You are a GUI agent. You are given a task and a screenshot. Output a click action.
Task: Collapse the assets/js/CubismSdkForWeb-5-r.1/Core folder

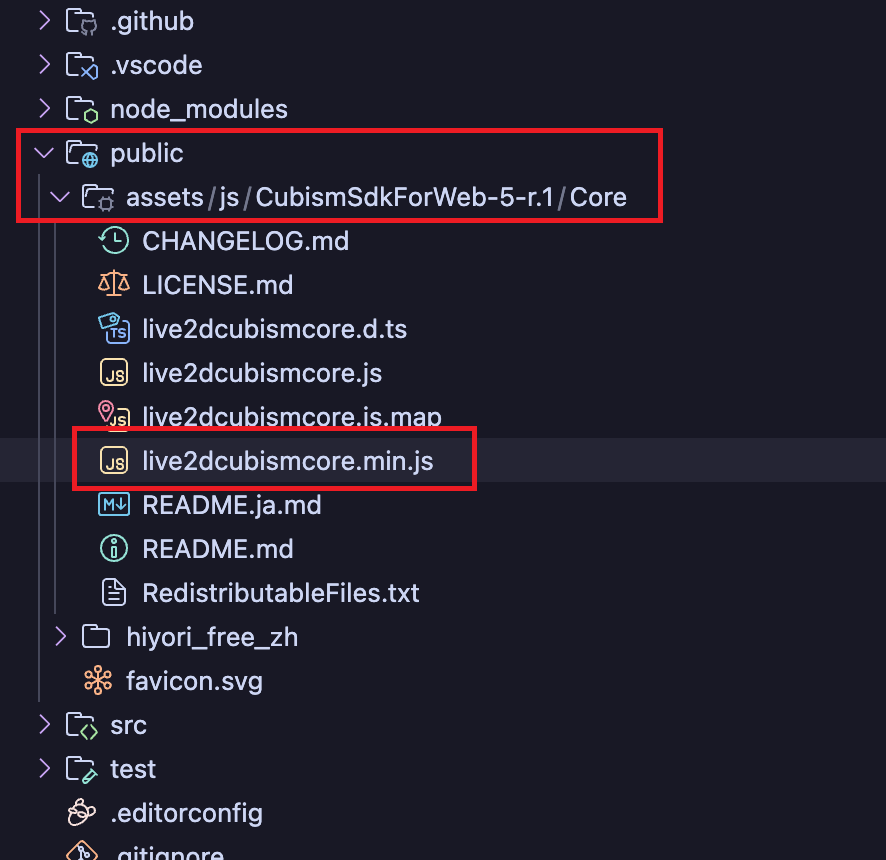point(60,197)
